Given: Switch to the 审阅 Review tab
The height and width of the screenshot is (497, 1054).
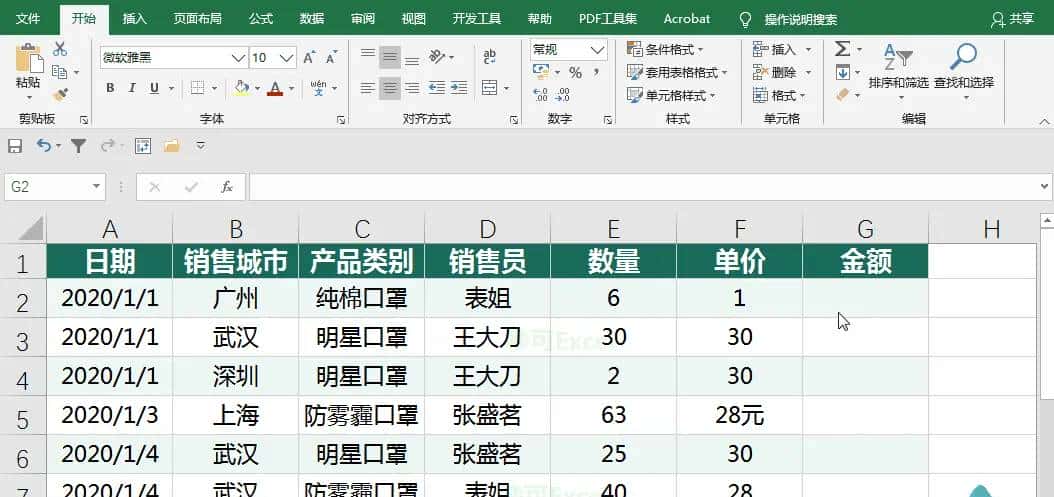Looking at the screenshot, I should 363,19.
